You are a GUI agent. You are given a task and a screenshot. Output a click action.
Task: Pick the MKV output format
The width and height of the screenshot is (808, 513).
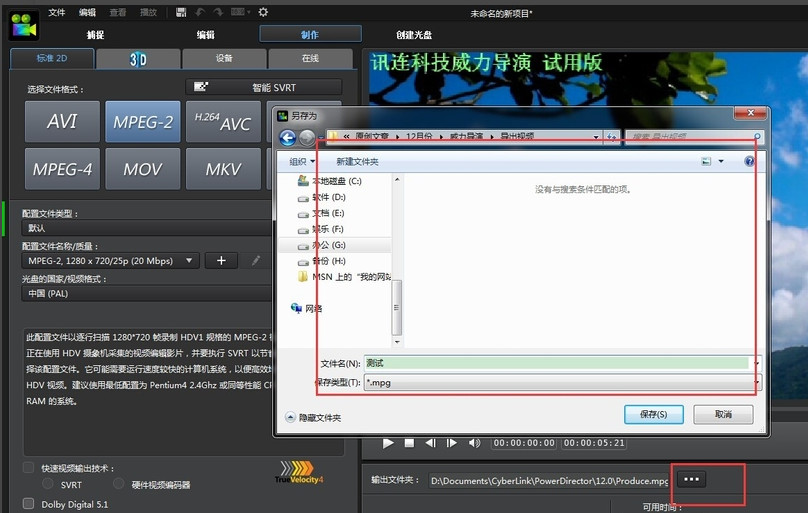tap(223, 168)
